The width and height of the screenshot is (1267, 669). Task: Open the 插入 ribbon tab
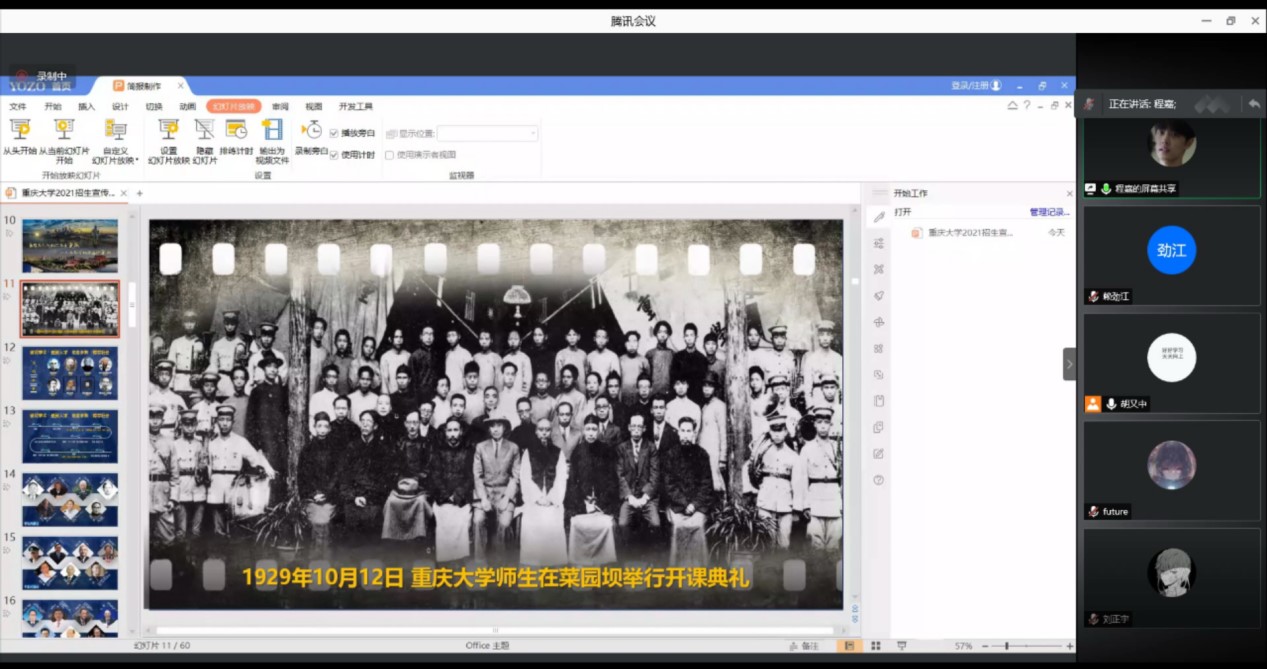(x=87, y=106)
